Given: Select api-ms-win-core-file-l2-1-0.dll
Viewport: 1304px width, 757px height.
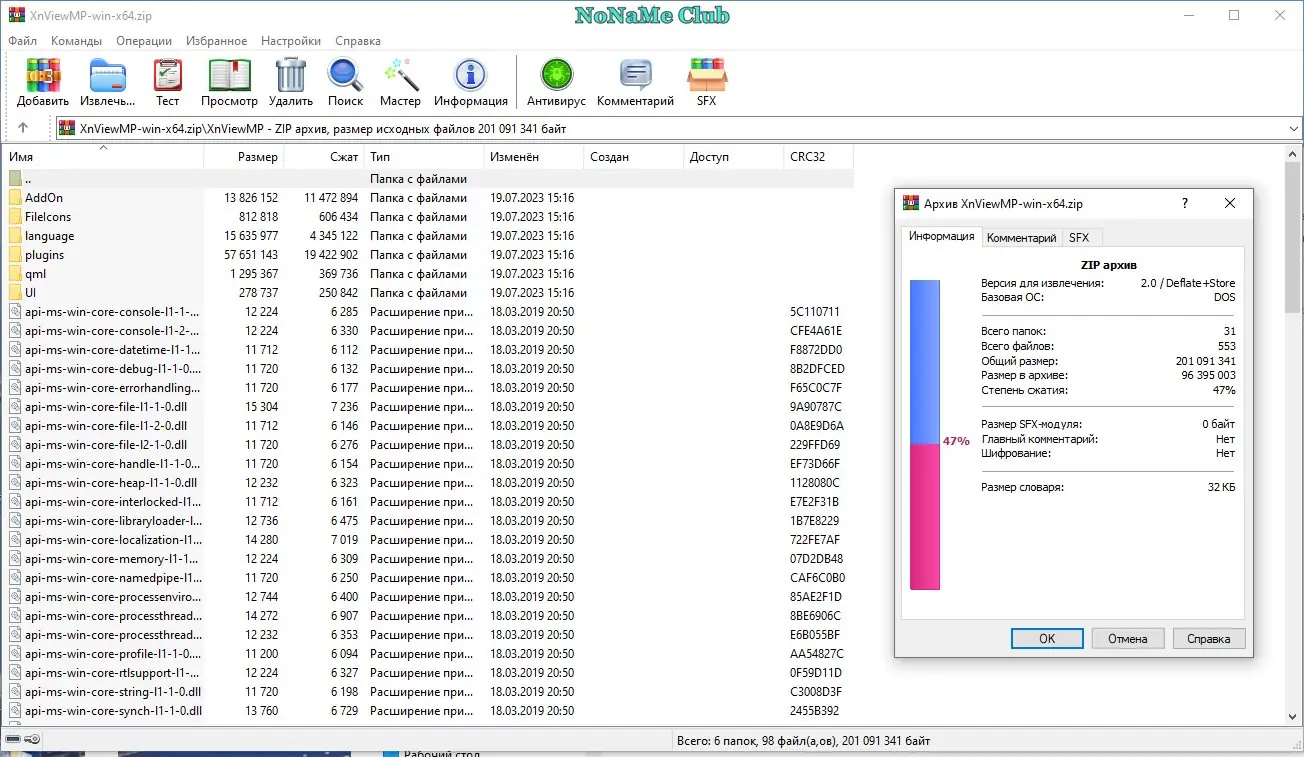Looking at the screenshot, I should 105,445.
